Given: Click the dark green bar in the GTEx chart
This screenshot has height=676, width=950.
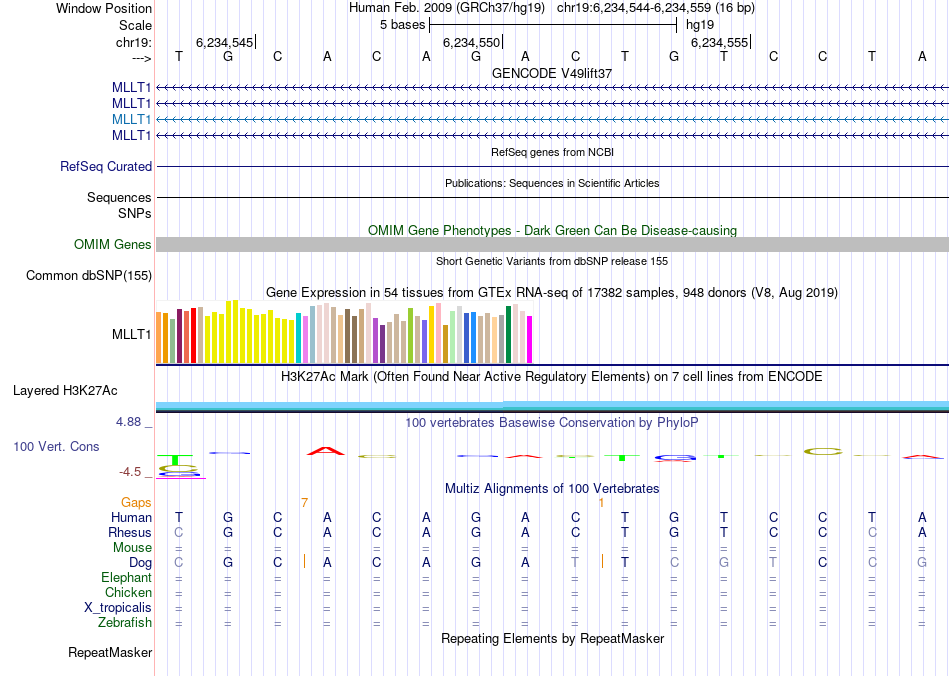Looking at the screenshot, I should (x=508, y=334).
